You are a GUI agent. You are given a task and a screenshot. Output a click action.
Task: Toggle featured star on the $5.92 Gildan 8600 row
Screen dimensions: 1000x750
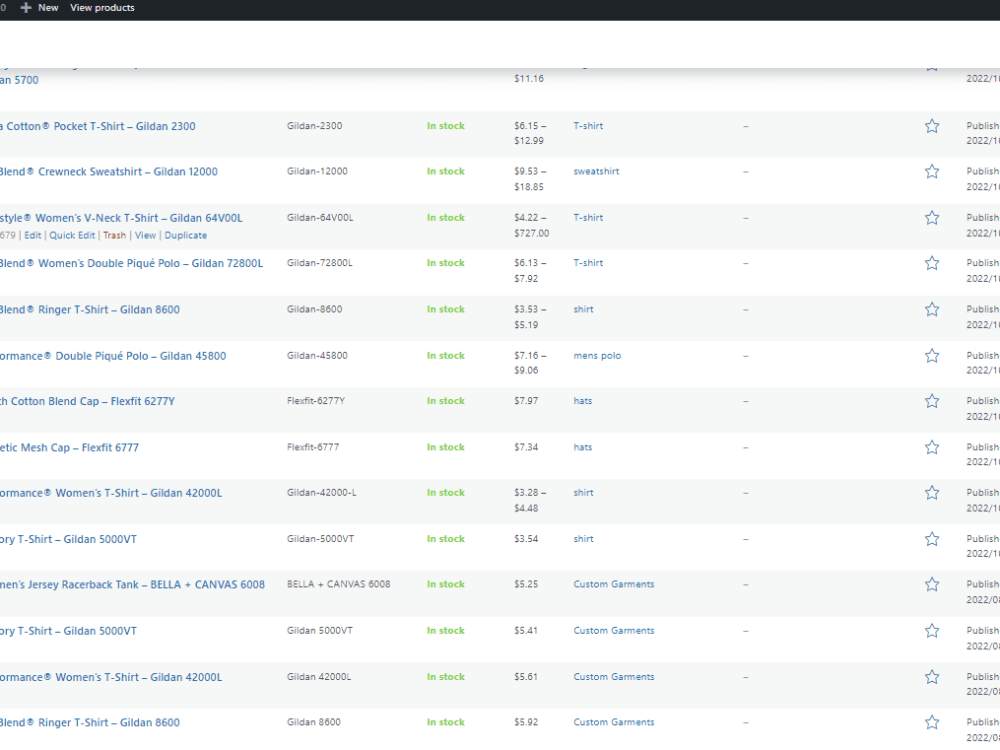pyautogui.click(x=932, y=723)
